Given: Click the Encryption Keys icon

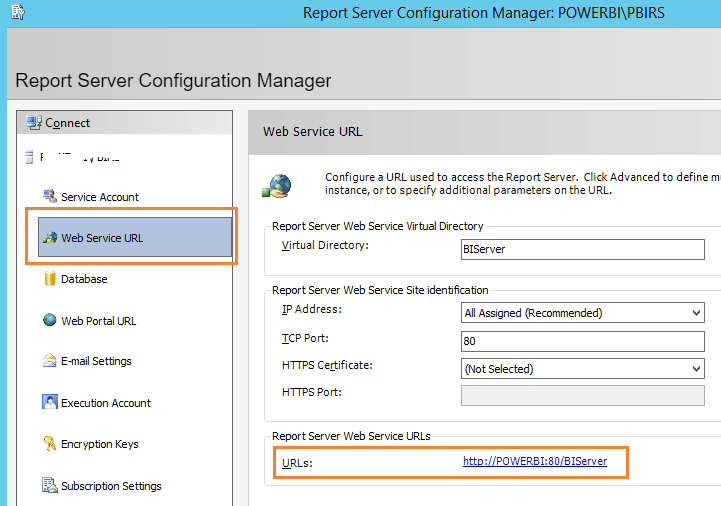Looking at the screenshot, I should (x=49, y=443).
